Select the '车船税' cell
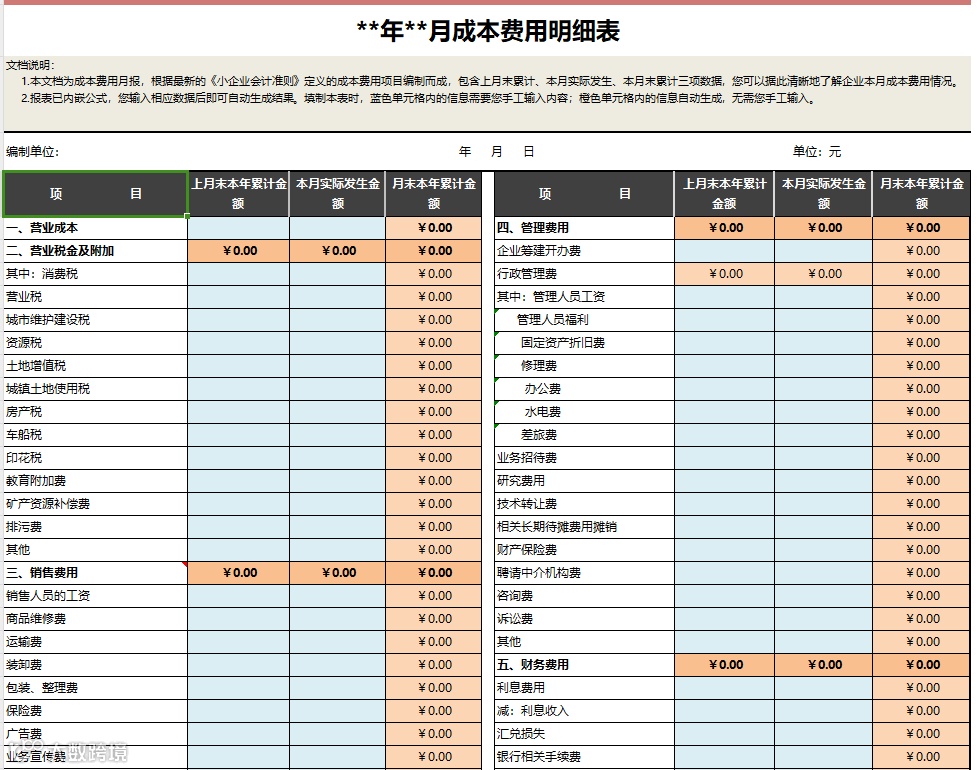The width and height of the screenshot is (979, 770). coord(95,435)
